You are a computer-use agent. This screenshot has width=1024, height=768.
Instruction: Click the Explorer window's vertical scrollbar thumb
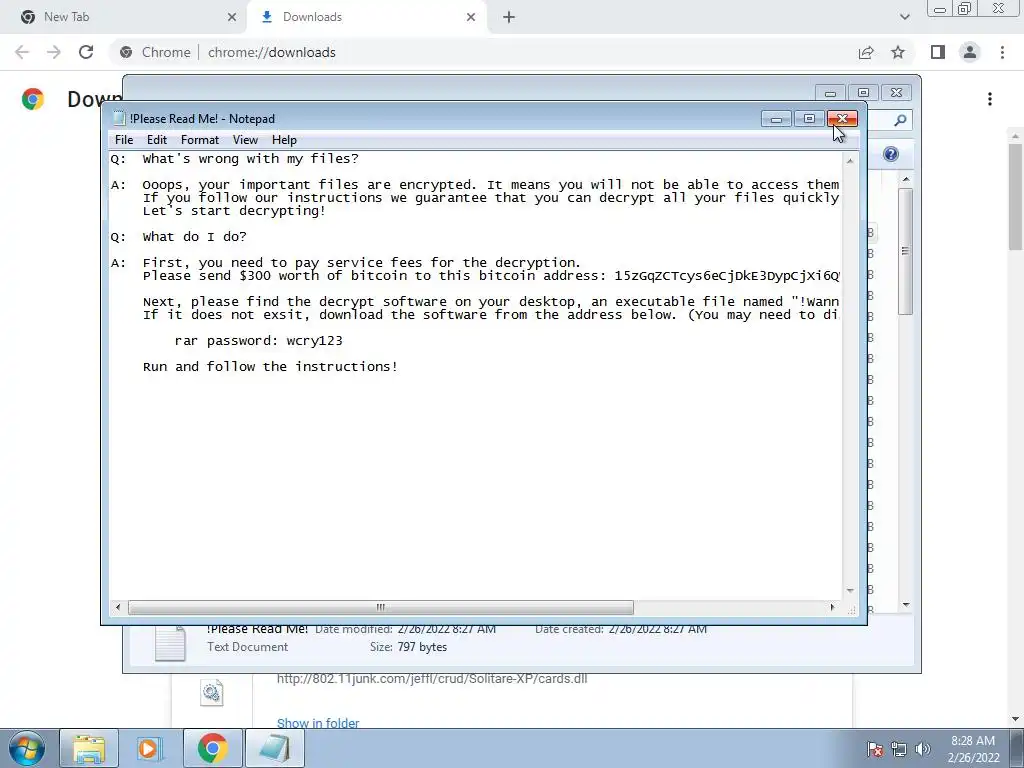coord(905,251)
